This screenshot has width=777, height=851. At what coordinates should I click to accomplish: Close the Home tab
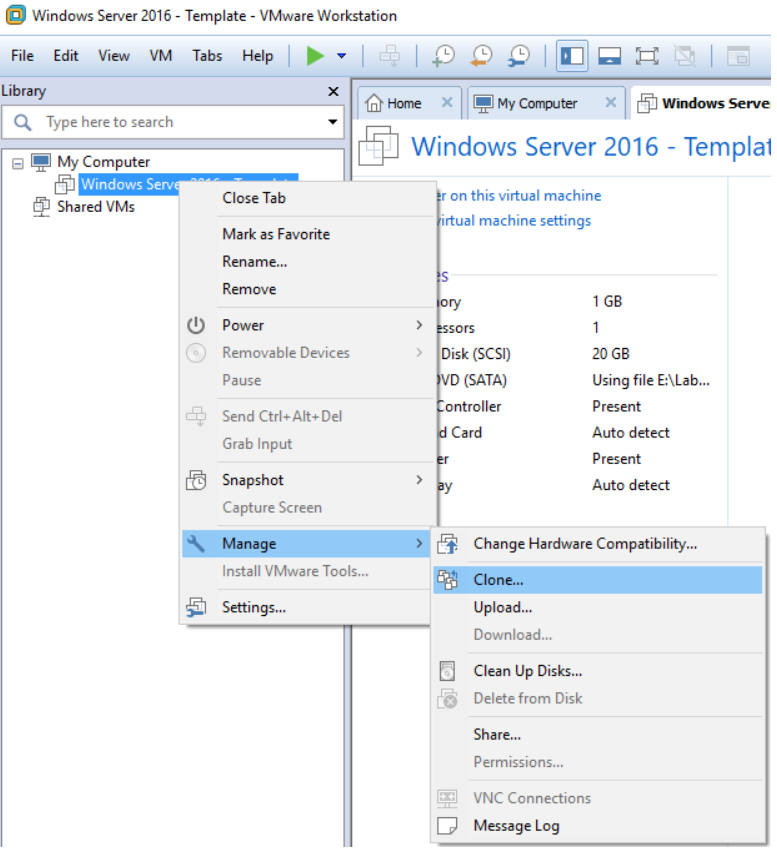pos(447,102)
